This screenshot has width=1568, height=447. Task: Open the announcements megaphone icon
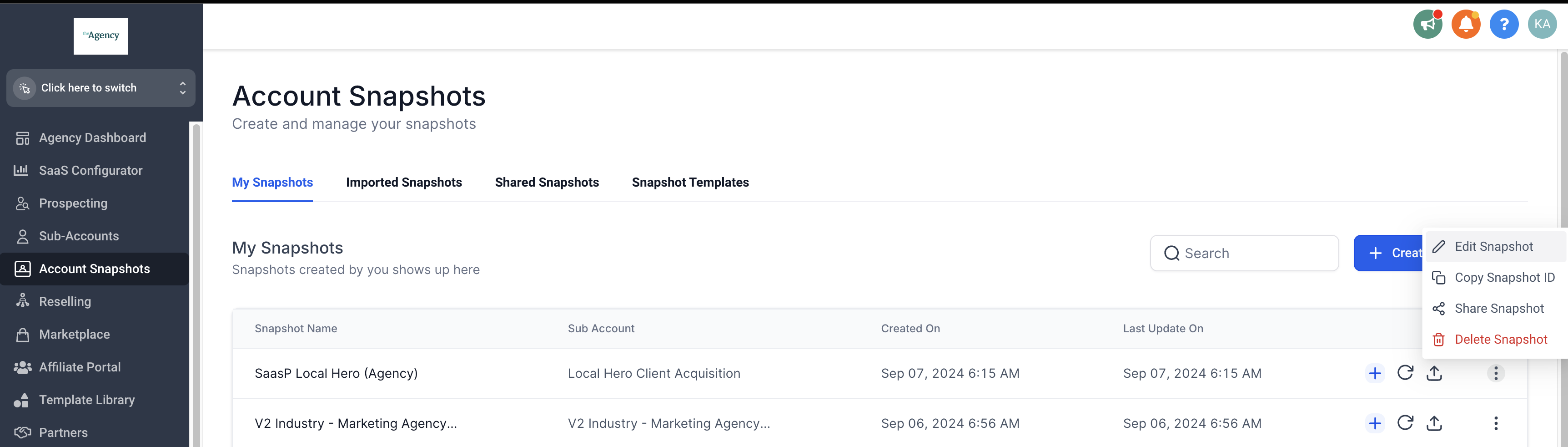click(1427, 25)
